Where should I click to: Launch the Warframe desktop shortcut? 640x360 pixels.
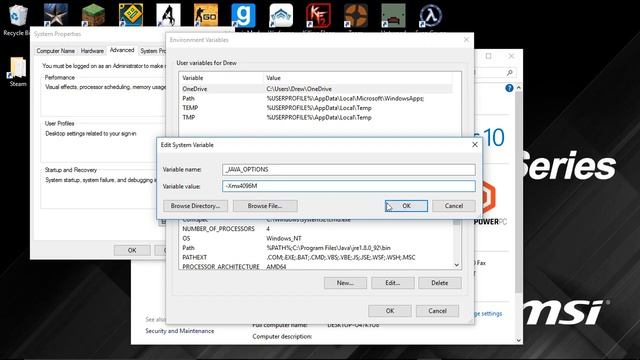pos(281,16)
